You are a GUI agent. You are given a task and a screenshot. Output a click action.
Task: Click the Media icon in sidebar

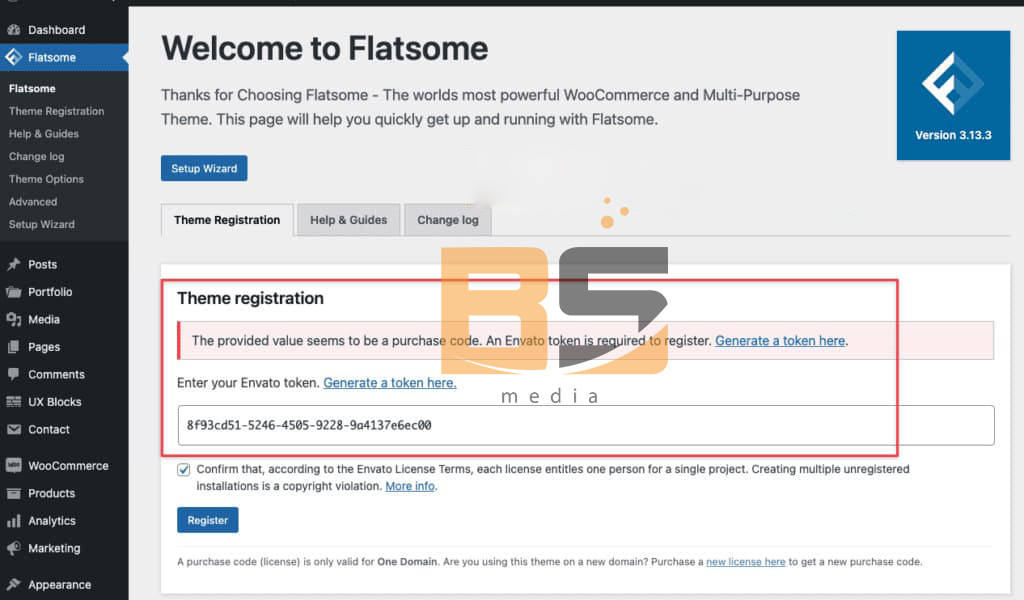tap(14, 319)
